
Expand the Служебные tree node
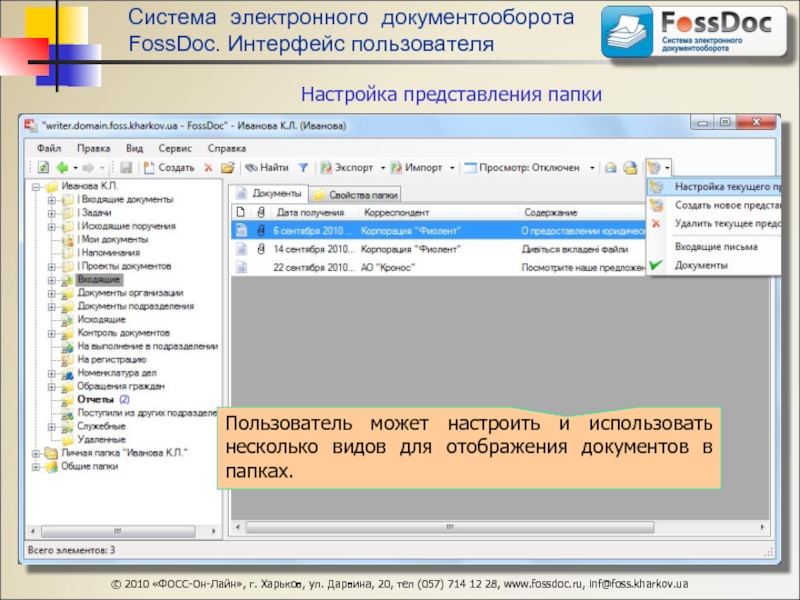pos(52,427)
